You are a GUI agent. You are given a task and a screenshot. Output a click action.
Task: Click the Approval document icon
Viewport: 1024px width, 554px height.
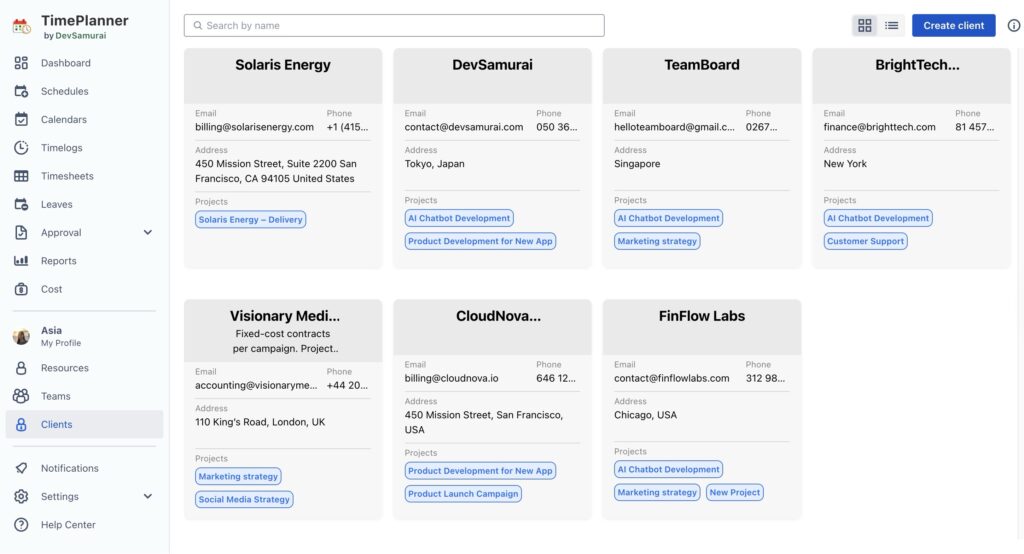(21, 232)
